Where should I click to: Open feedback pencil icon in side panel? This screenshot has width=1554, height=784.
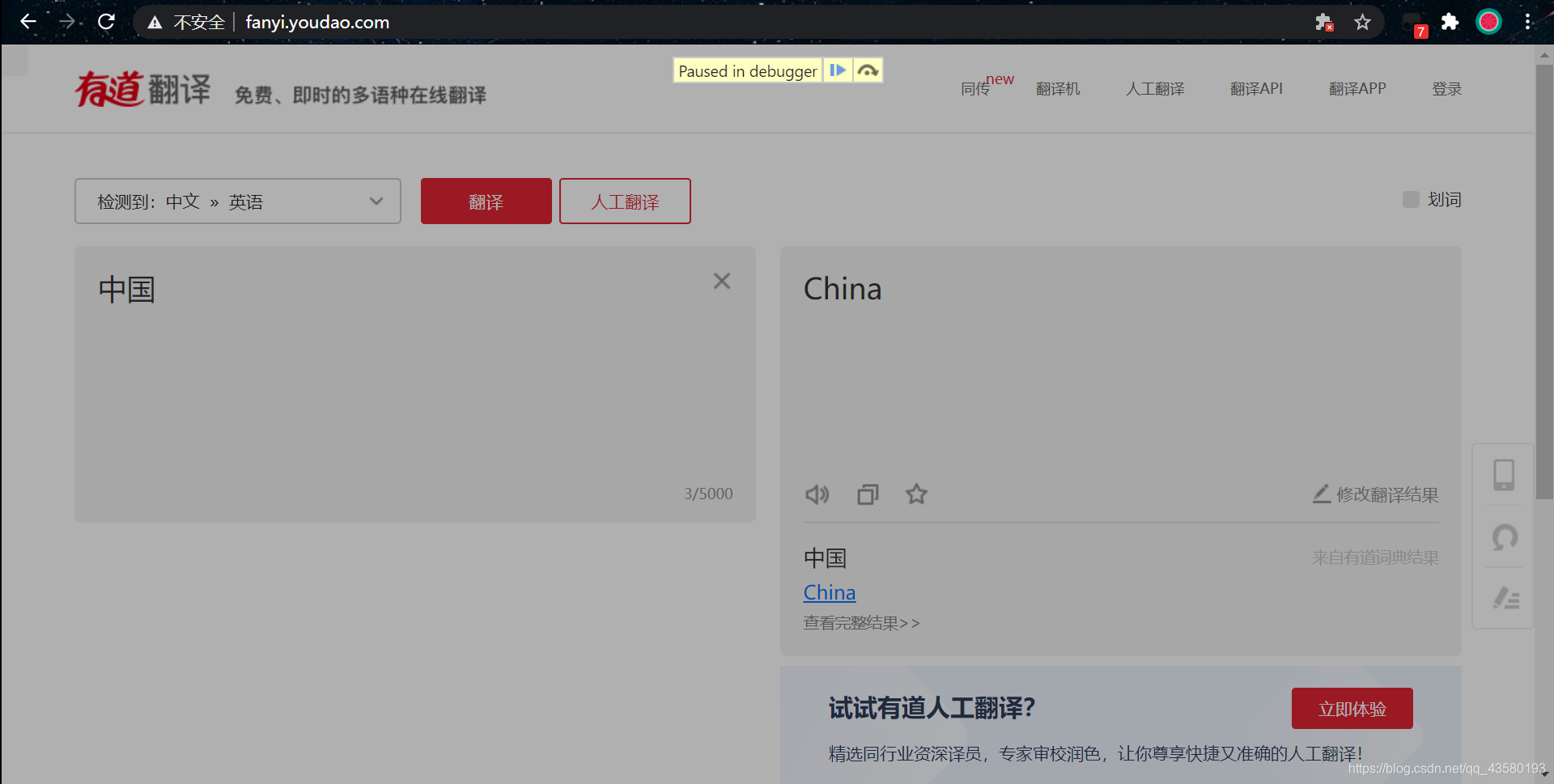tap(1505, 598)
